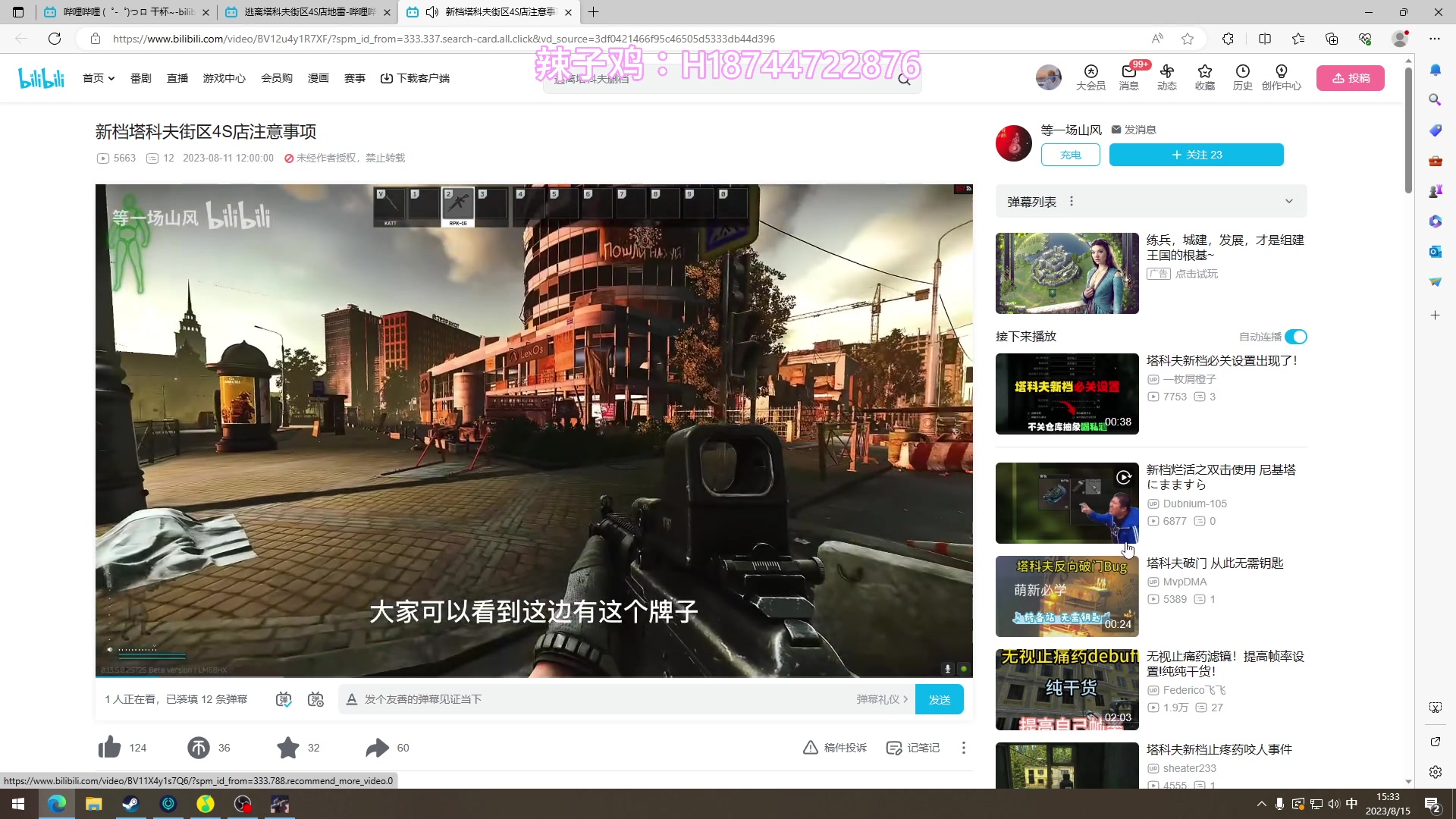Click 下载客户端 link
1456x819 pixels.
click(415, 78)
